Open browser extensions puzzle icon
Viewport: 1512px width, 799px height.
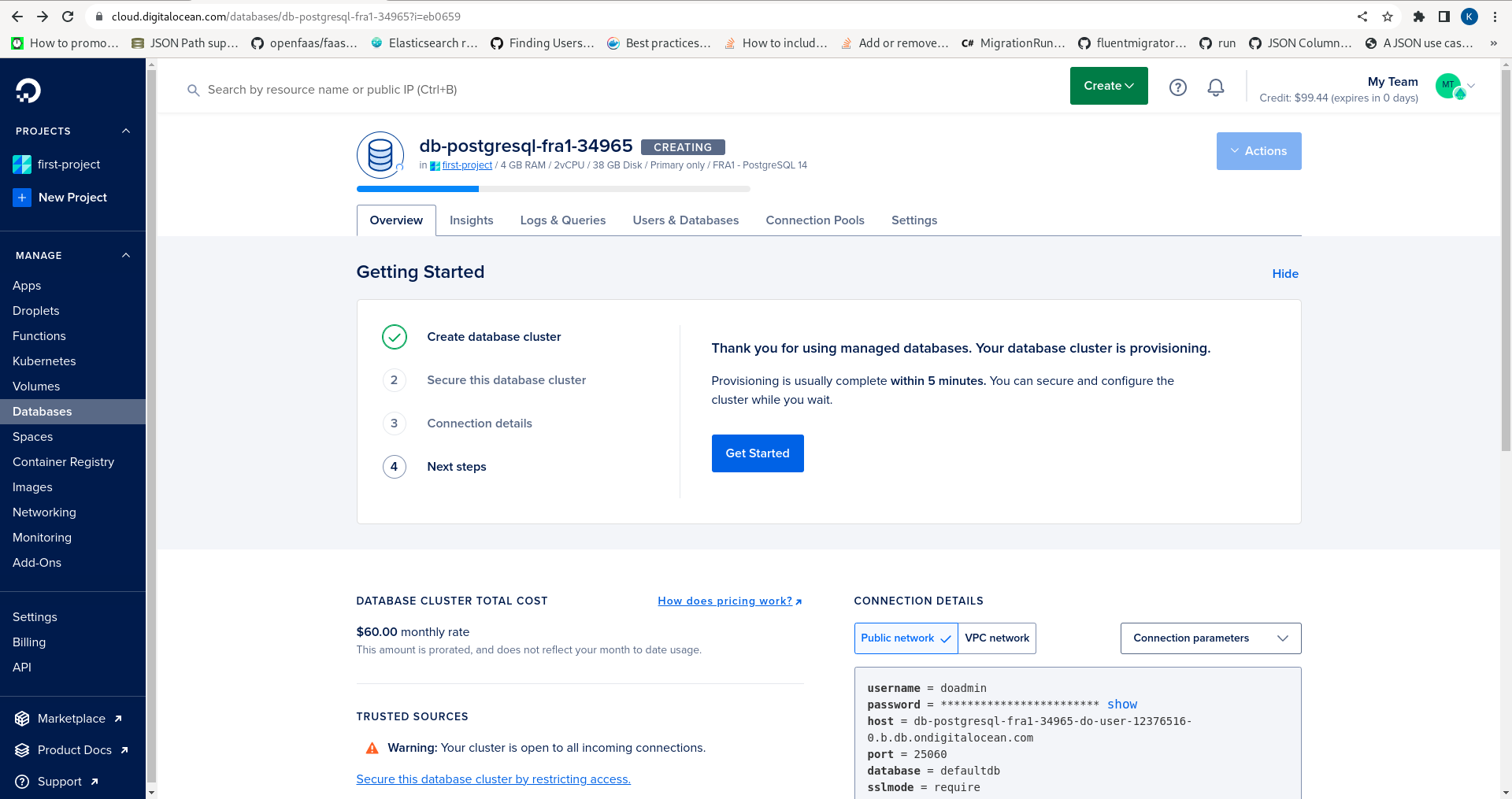[1419, 17]
